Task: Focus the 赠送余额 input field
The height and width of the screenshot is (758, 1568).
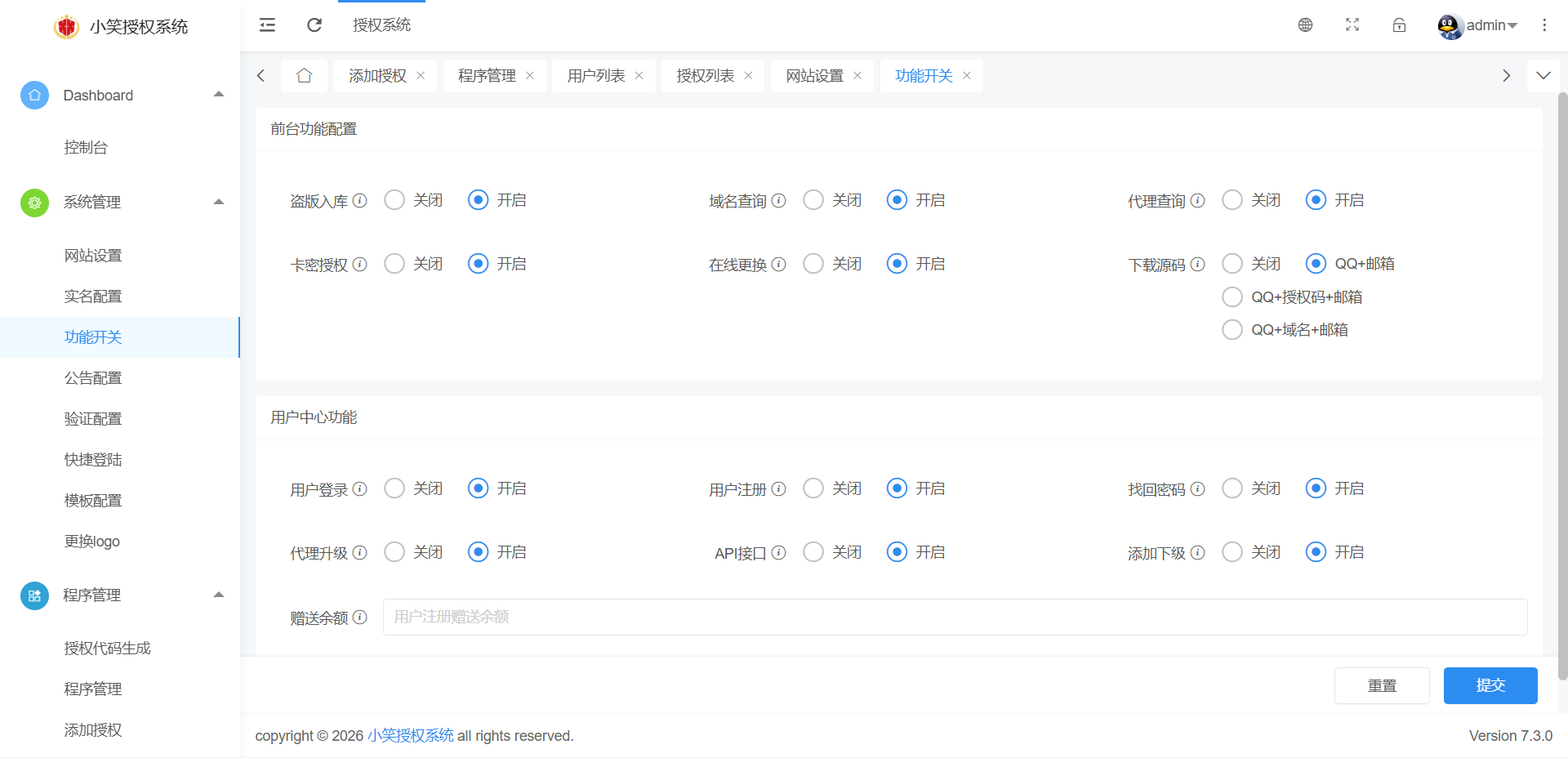Action: (x=954, y=617)
